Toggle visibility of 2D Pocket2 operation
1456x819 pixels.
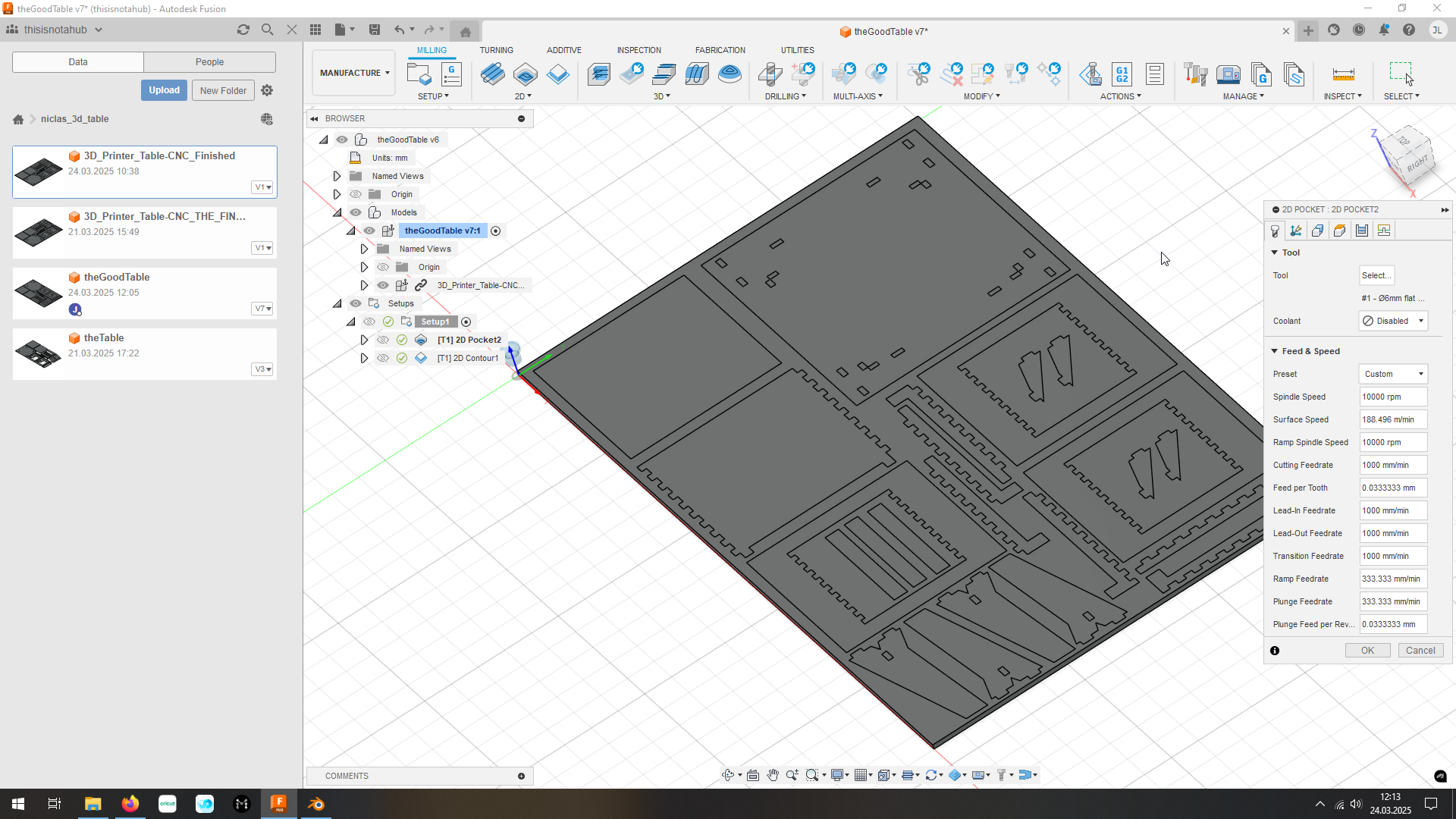tap(383, 340)
